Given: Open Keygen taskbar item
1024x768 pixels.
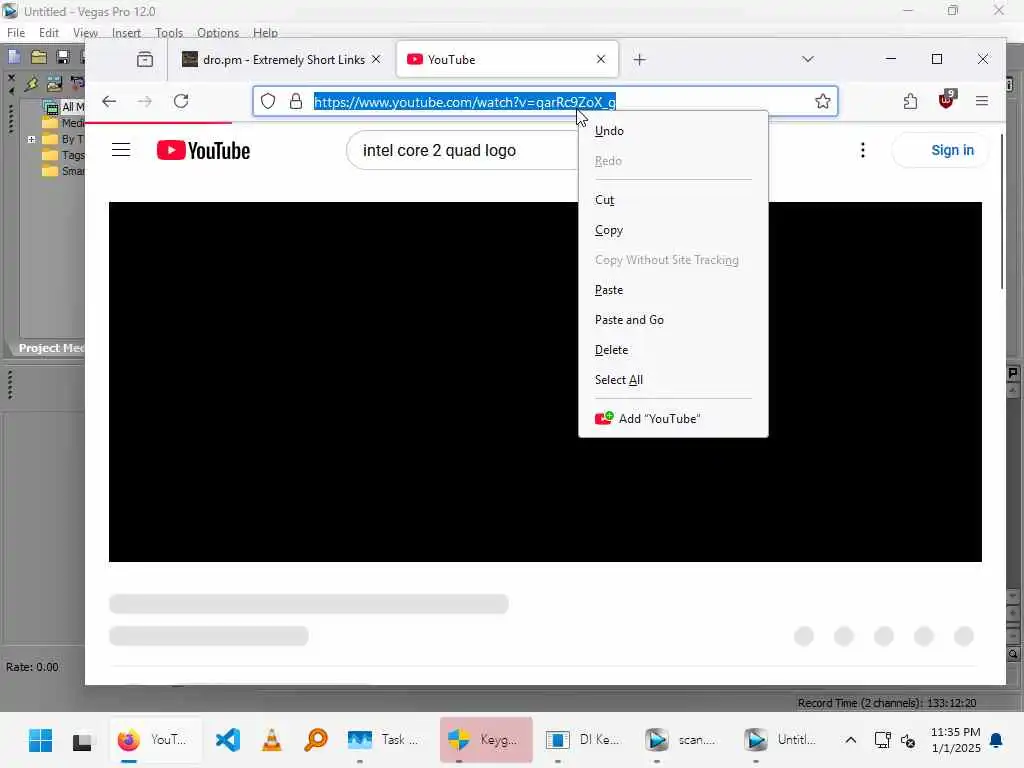Looking at the screenshot, I should 486,740.
